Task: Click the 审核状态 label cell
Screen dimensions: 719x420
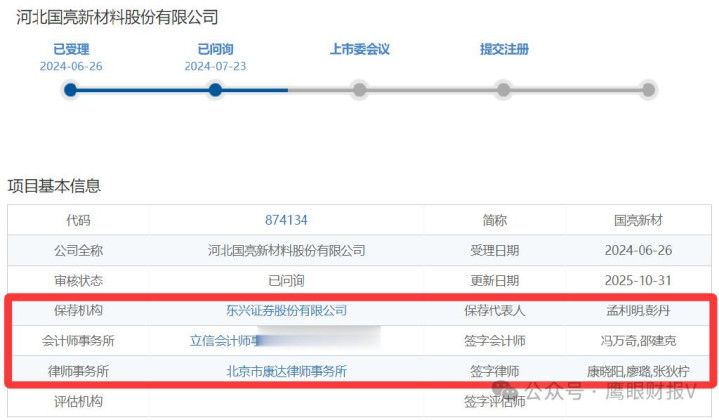Action: point(78,281)
